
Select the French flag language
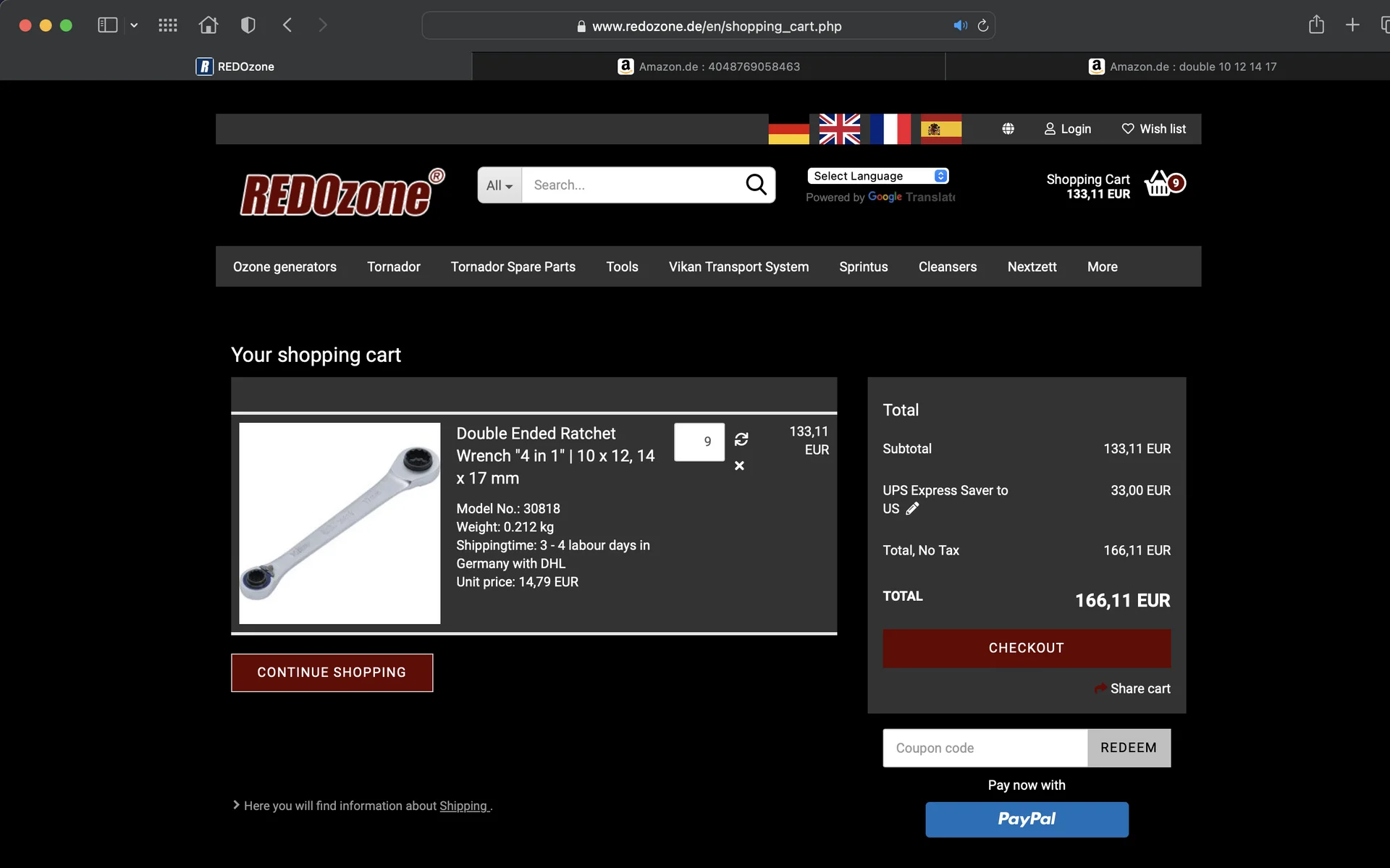[x=890, y=129]
